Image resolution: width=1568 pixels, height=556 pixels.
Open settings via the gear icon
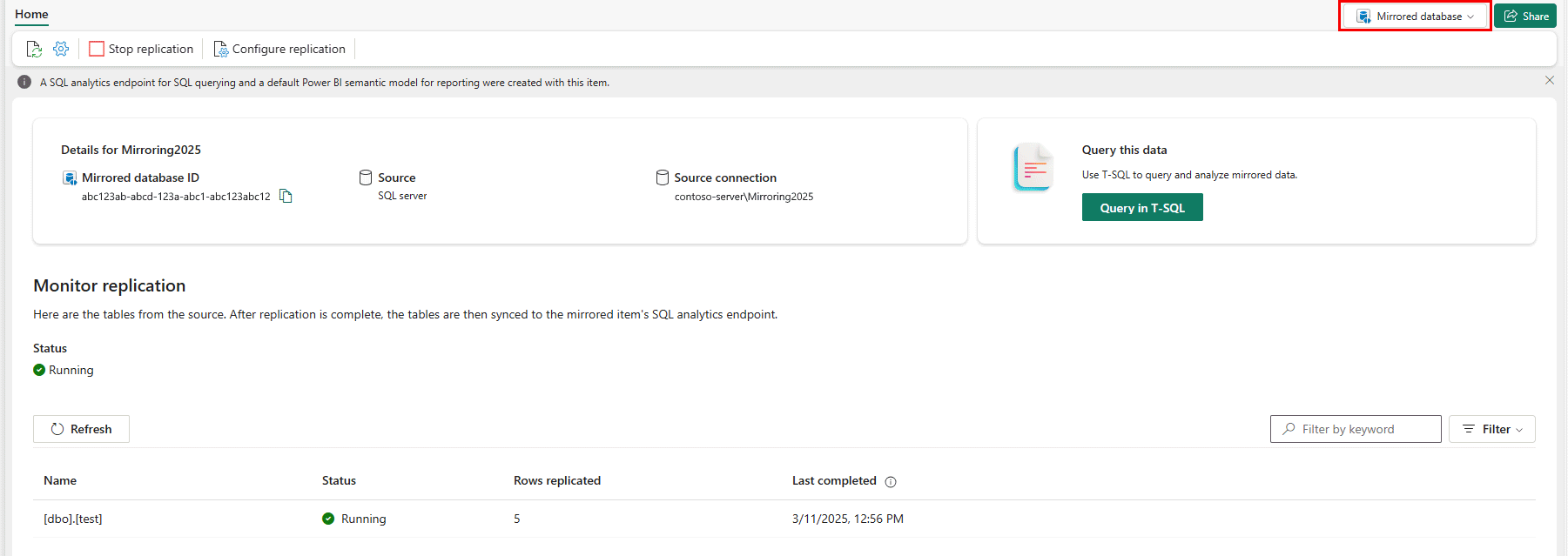[x=61, y=50]
